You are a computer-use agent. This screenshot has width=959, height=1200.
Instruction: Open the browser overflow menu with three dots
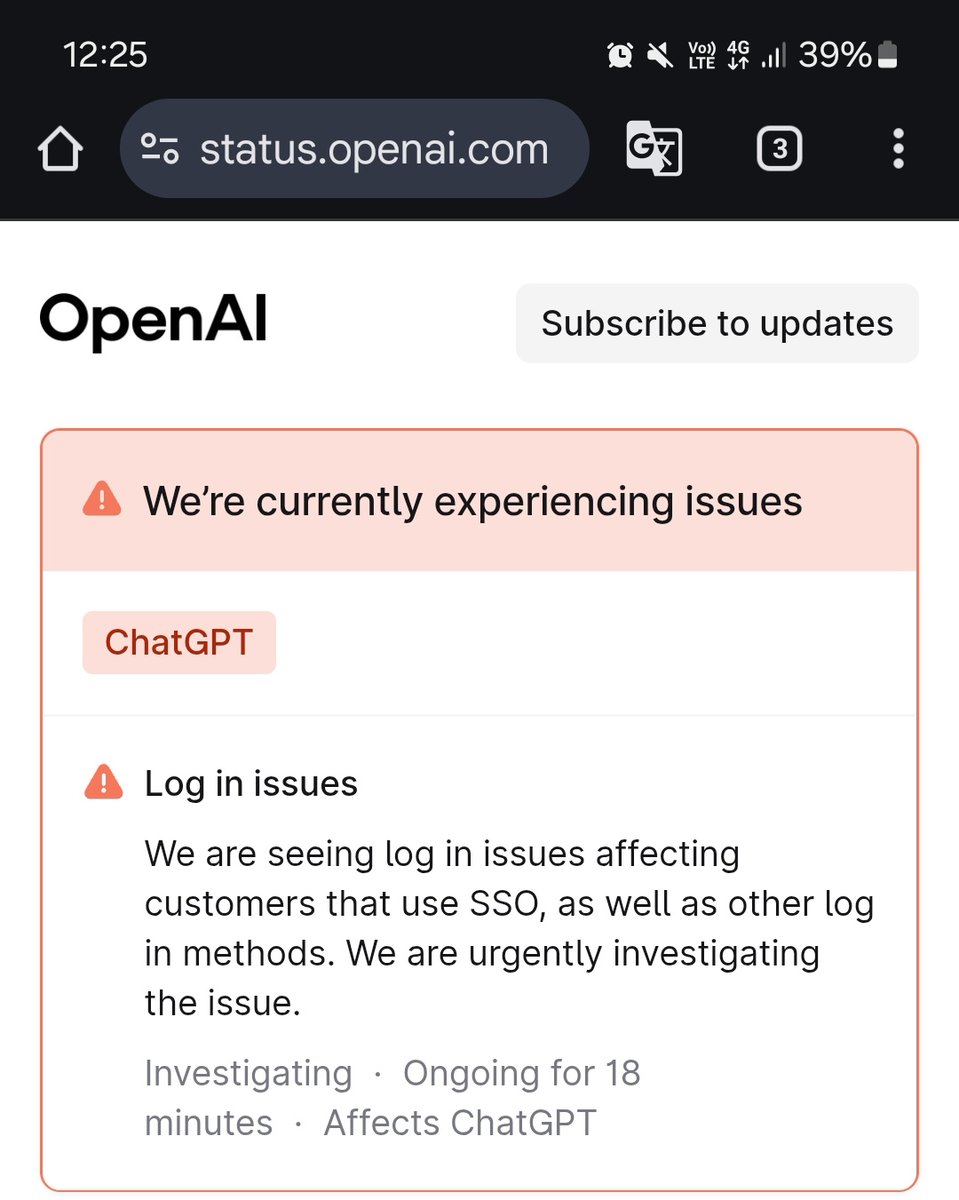point(897,148)
